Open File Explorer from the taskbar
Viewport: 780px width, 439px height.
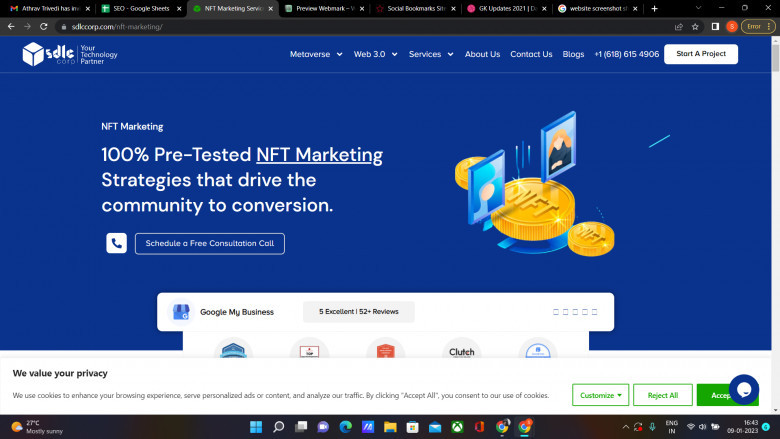coord(389,427)
